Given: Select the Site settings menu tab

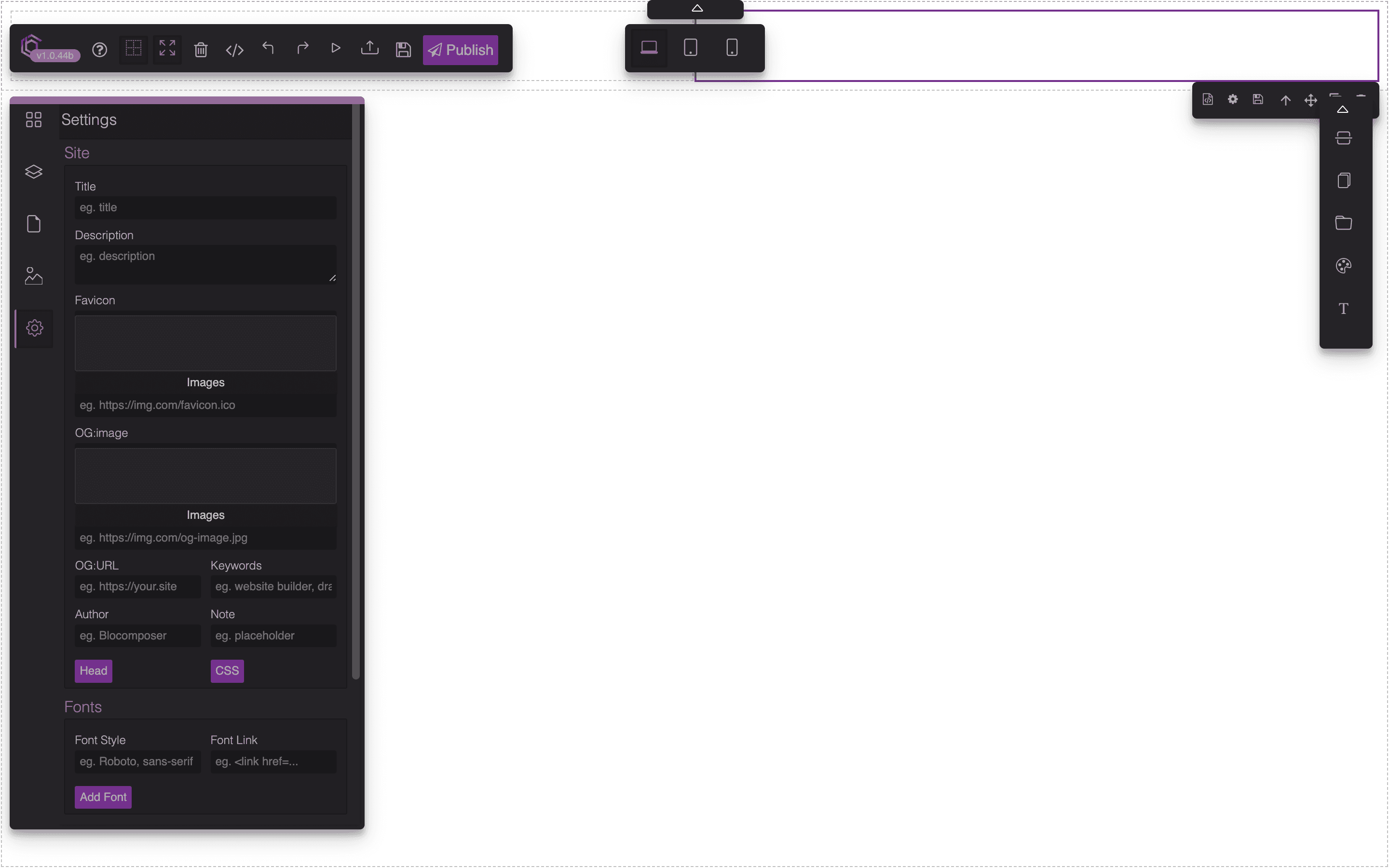Looking at the screenshot, I should (34, 328).
